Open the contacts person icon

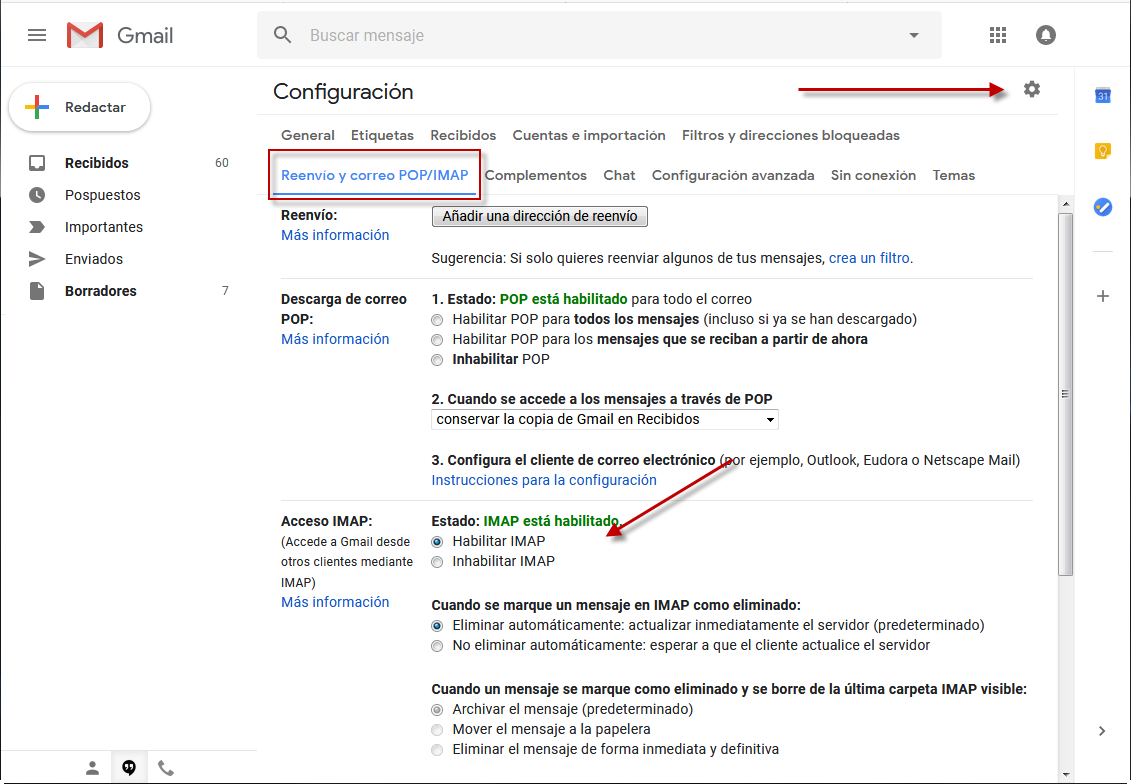[92, 768]
